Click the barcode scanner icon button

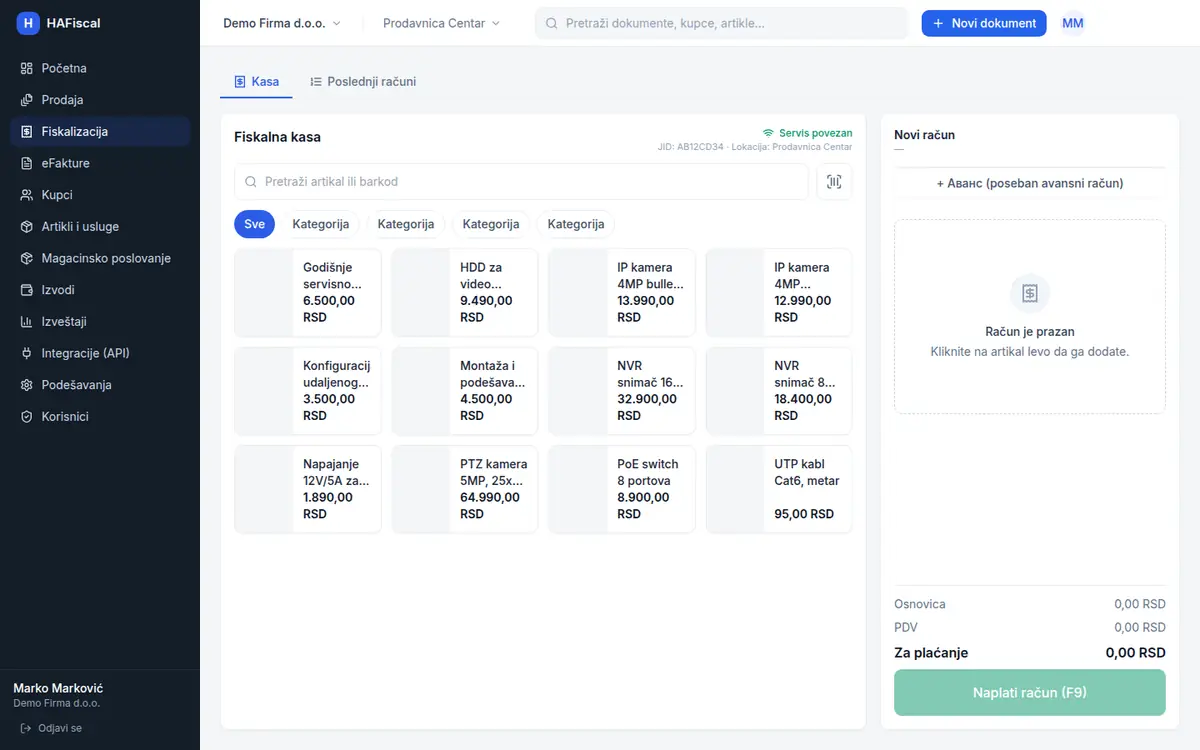(x=835, y=182)
